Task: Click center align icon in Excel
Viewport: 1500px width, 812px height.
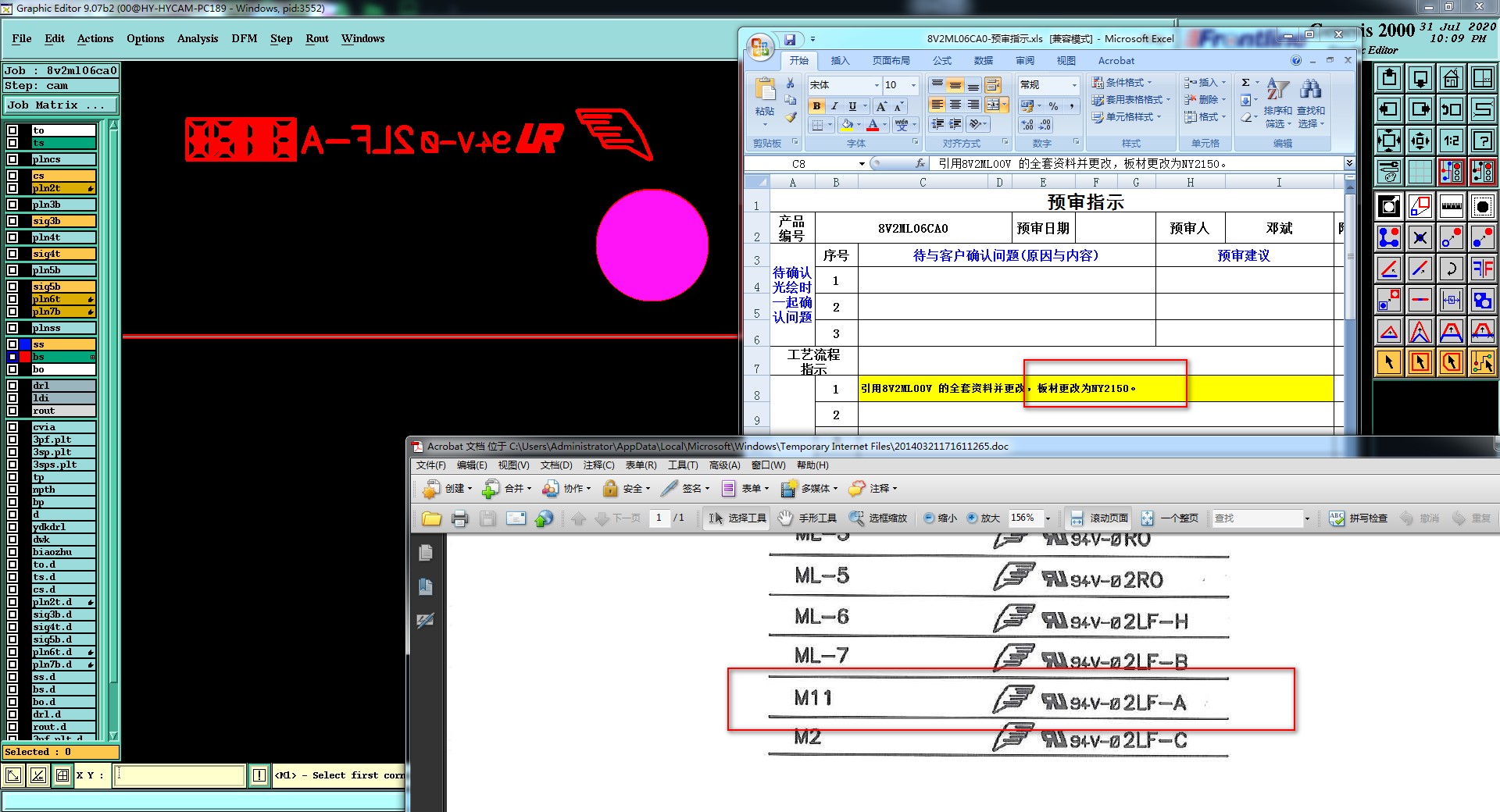Action: pyautogui.click(x=955, y=105)
